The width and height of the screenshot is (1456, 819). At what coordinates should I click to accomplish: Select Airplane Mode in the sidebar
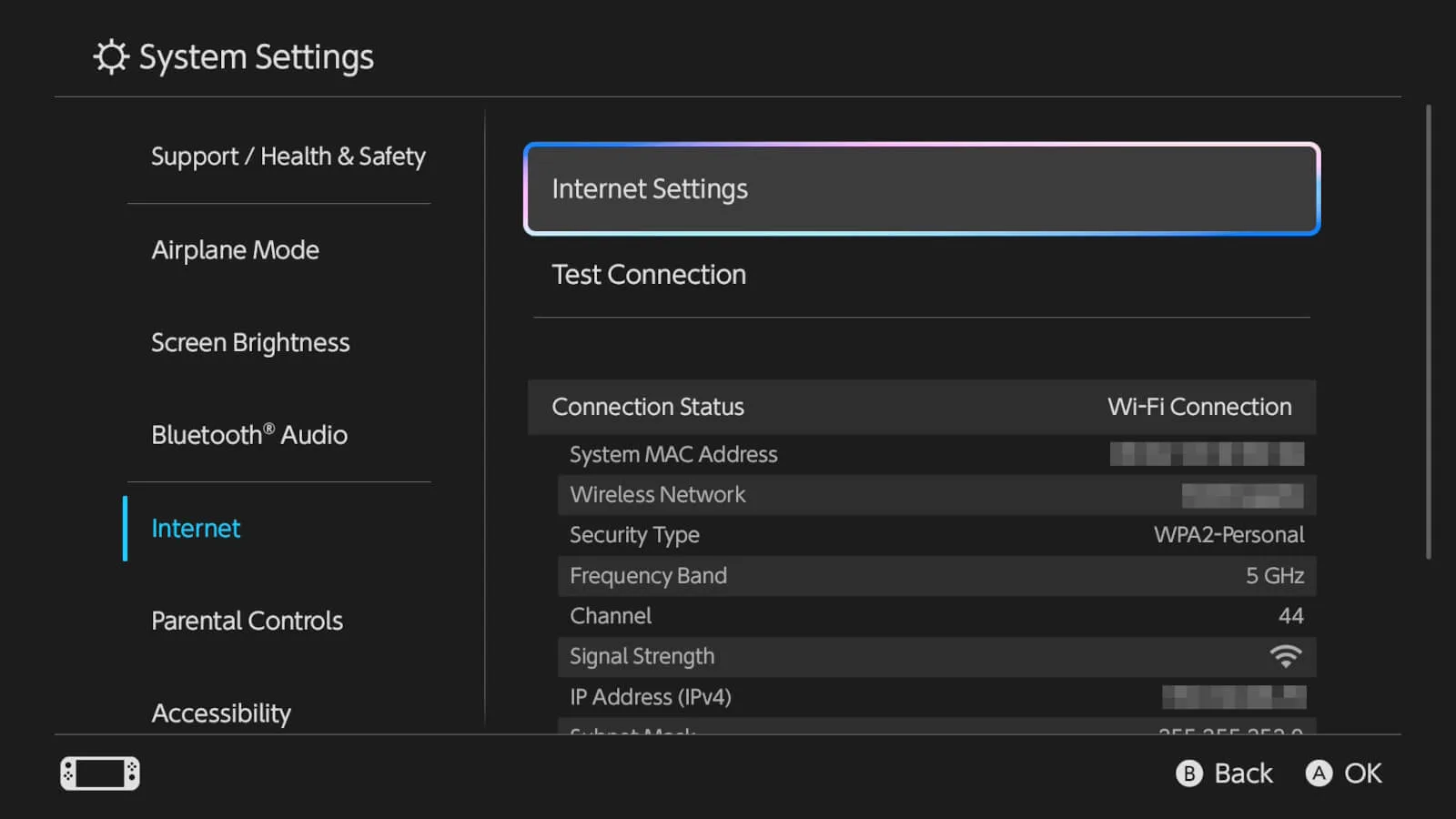235,249
